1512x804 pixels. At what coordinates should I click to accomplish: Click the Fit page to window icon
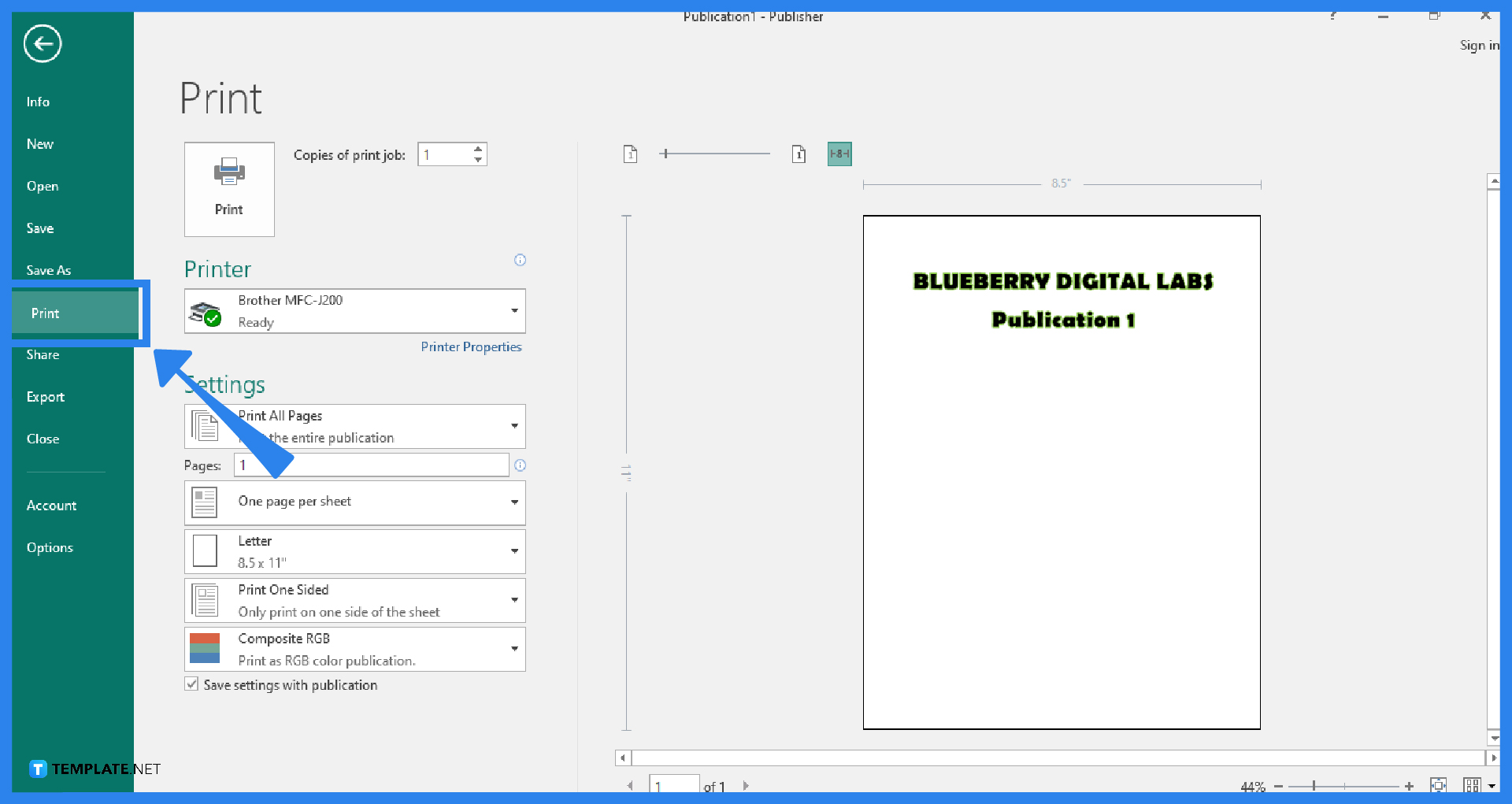(x=1438, y=785)
